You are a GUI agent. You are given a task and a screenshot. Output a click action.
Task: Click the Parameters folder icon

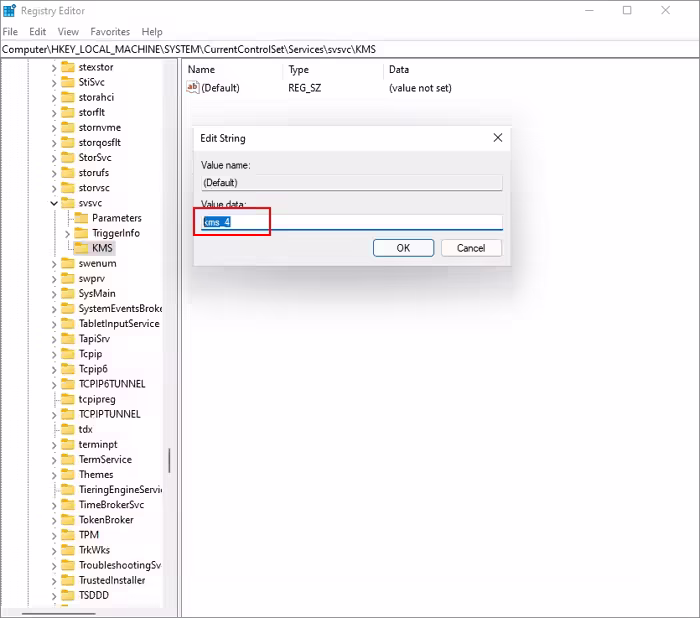coord(81,218)
